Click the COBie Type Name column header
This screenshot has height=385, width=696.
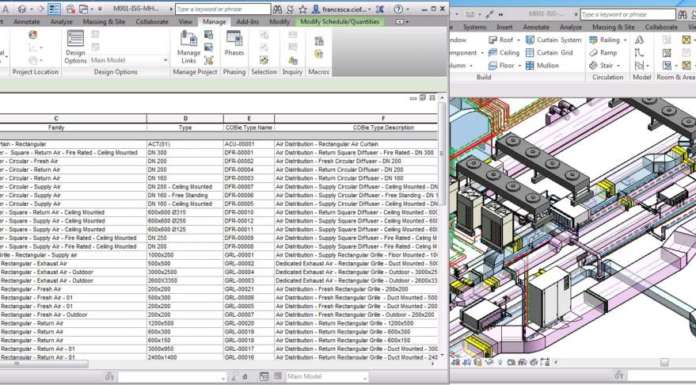click(249, 127)
